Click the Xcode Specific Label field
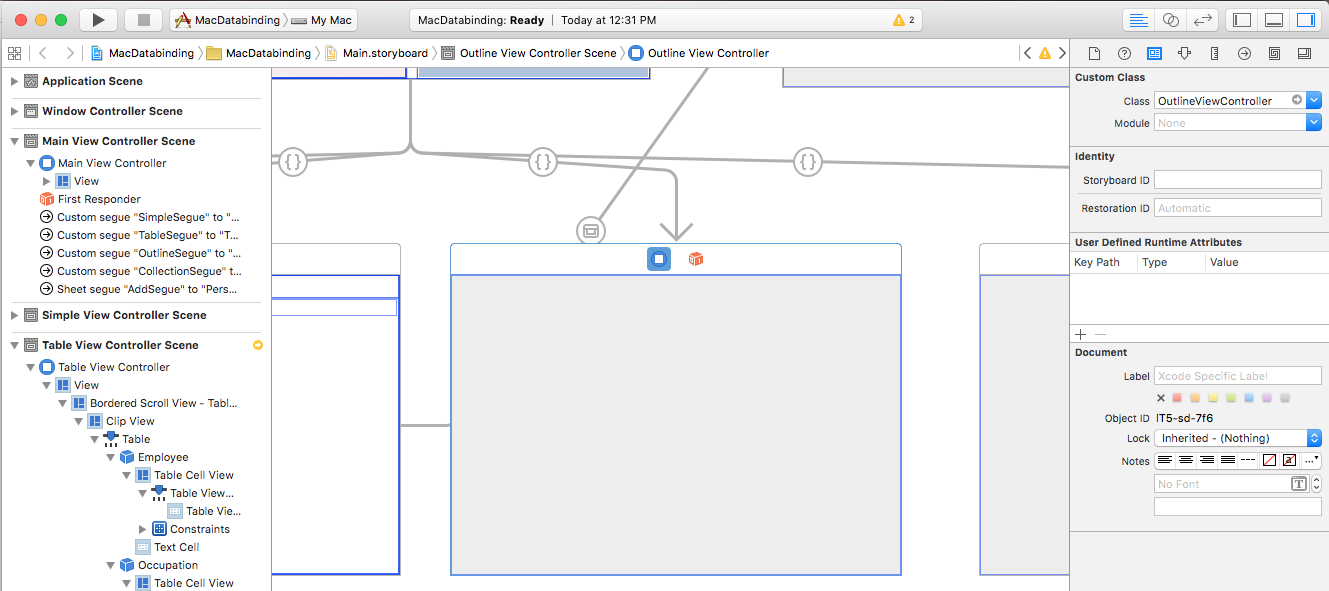The image size is (1329, 591). [x=1238, y=376]
